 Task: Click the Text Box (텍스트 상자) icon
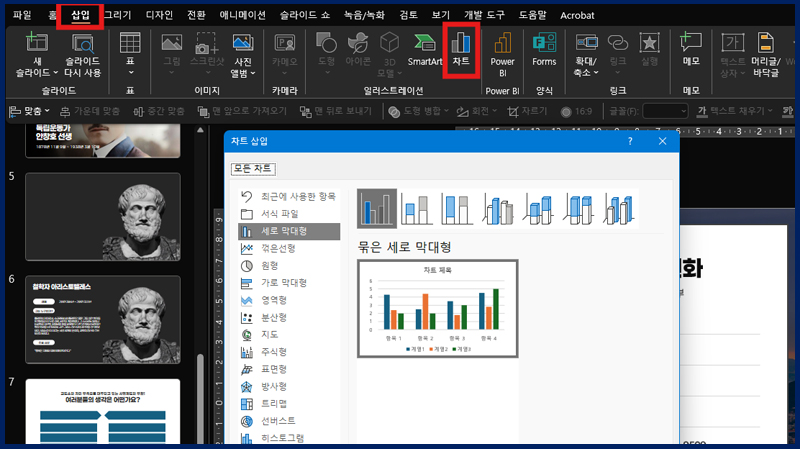(732, 42)
